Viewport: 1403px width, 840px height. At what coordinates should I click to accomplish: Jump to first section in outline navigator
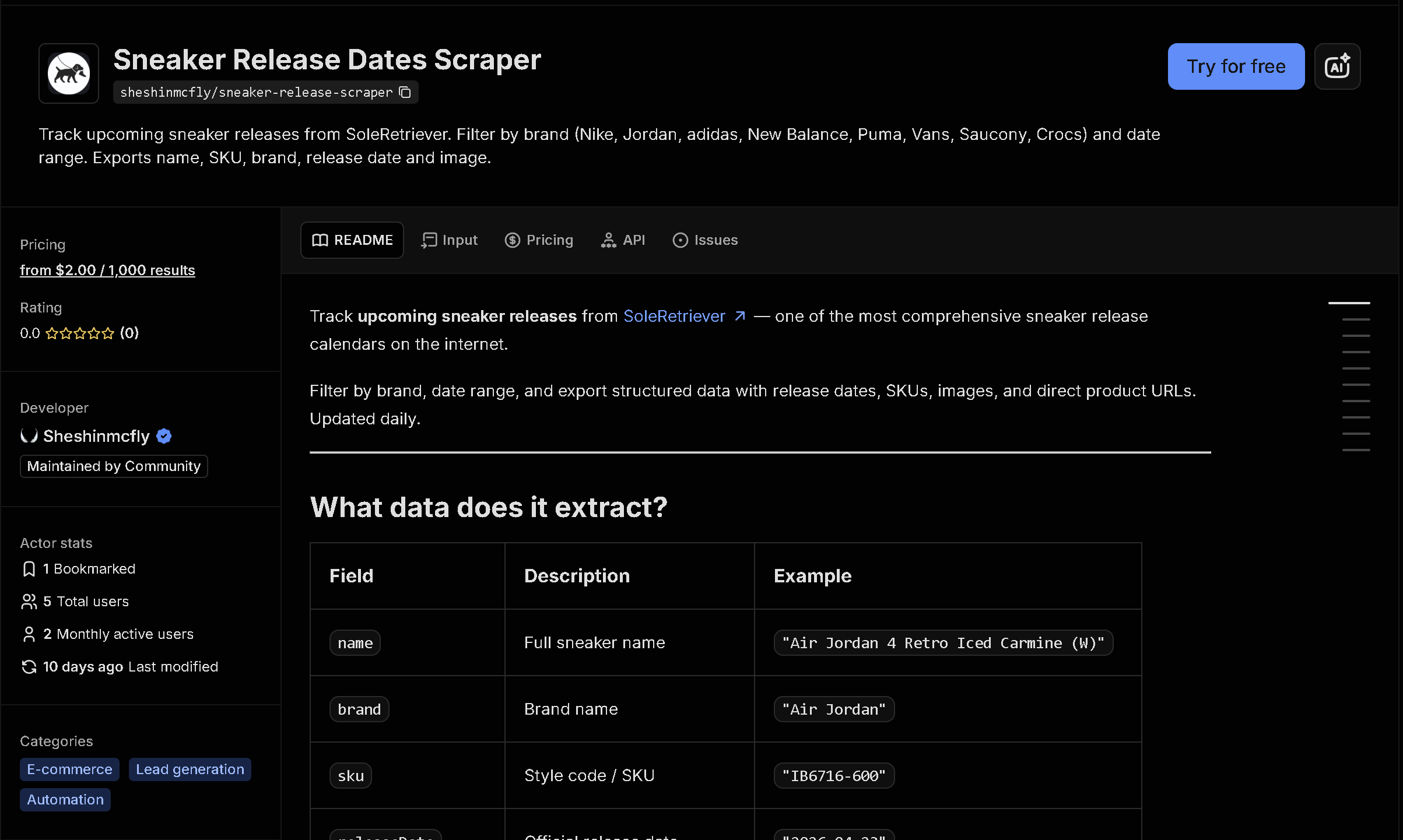pyautogui.click(x=1349, y=303)
